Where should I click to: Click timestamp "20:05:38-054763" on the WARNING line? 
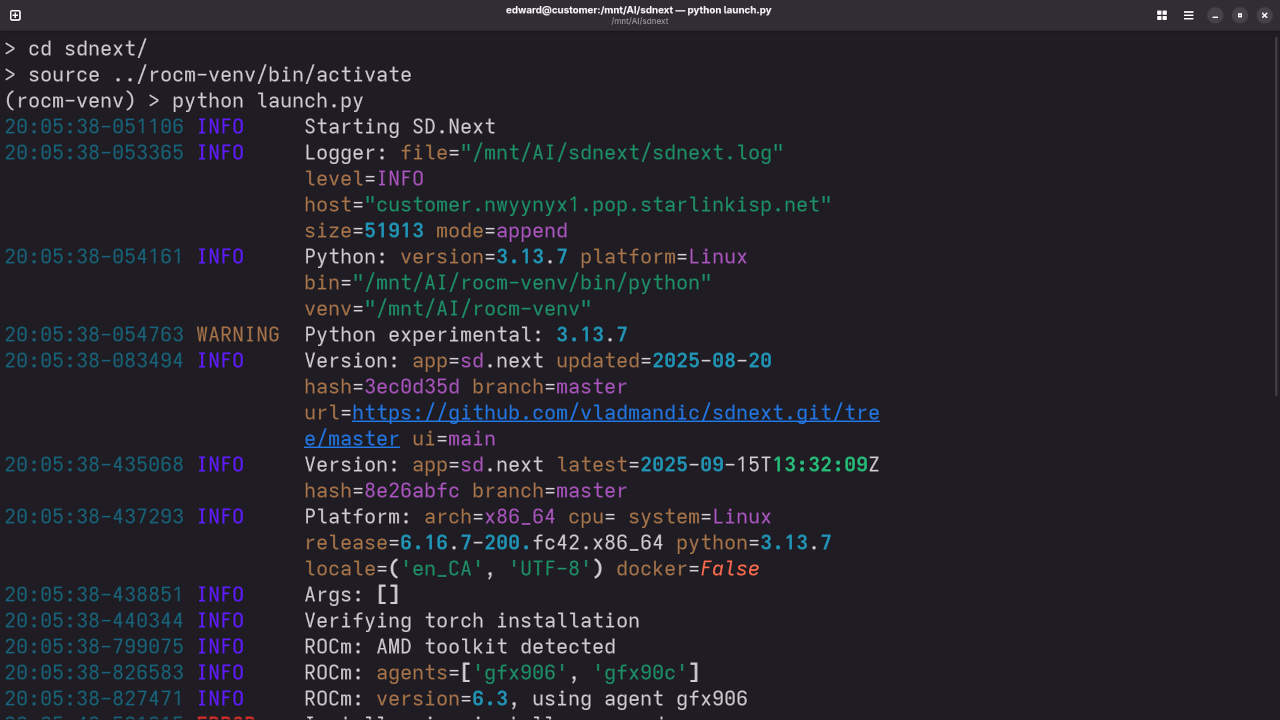[x=94, y=335]
